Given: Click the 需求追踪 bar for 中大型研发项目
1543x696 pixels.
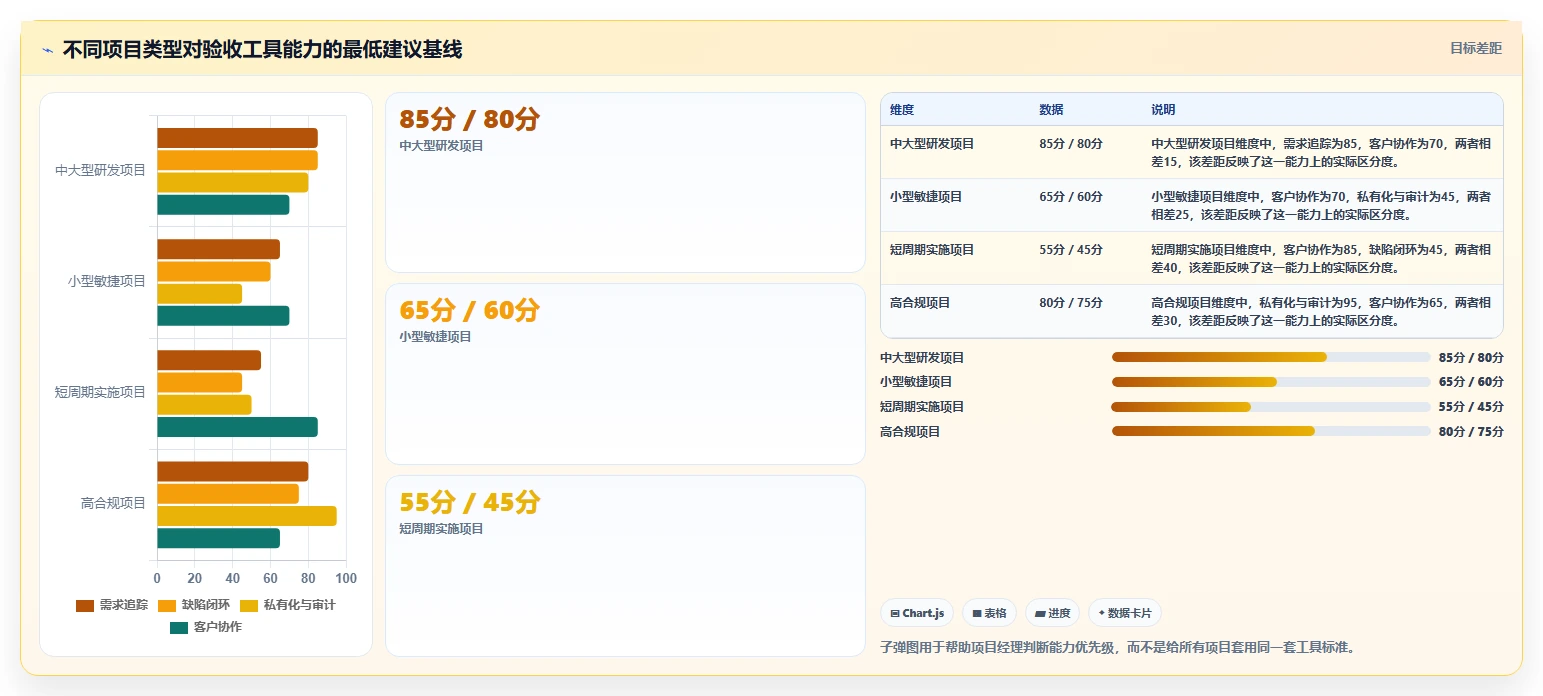Looking at the screenshot, I should 237,138.
